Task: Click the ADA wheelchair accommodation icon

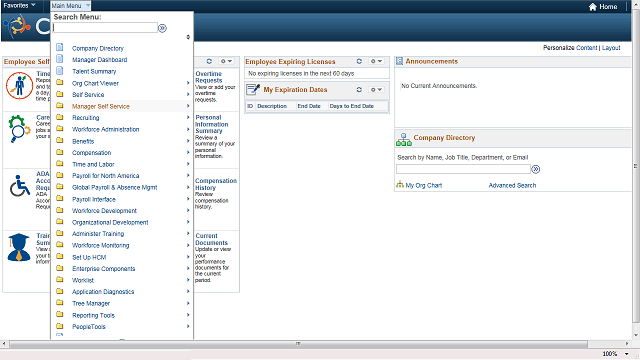Action: (20, 186)
